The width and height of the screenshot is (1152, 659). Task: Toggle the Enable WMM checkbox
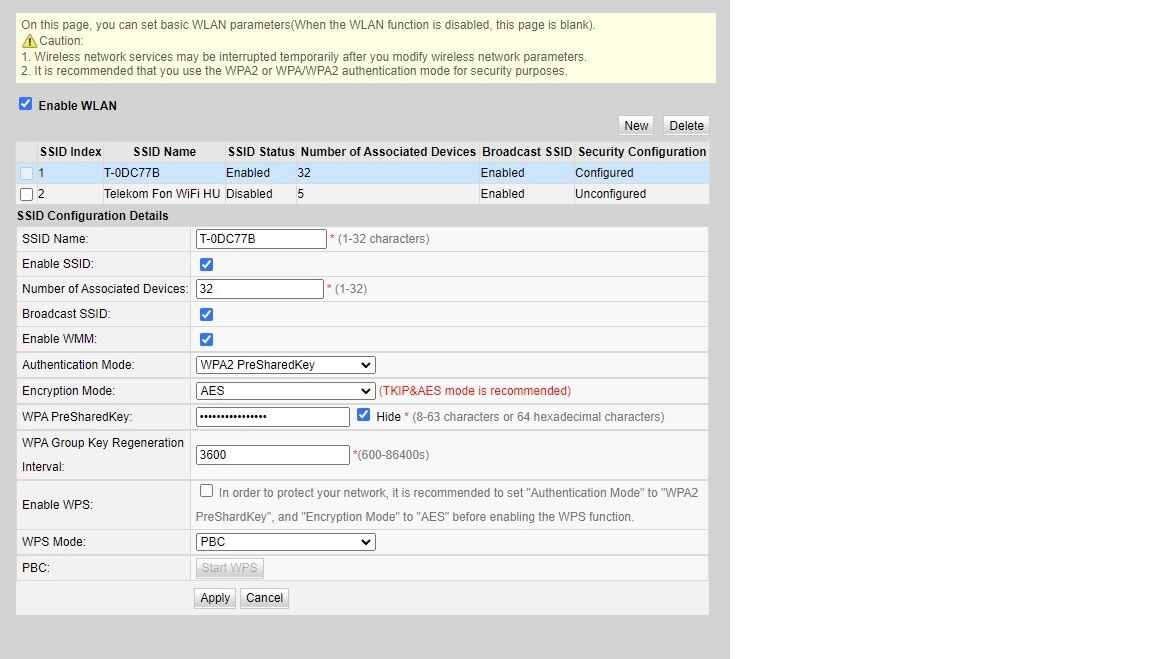(x=206, y=339)
